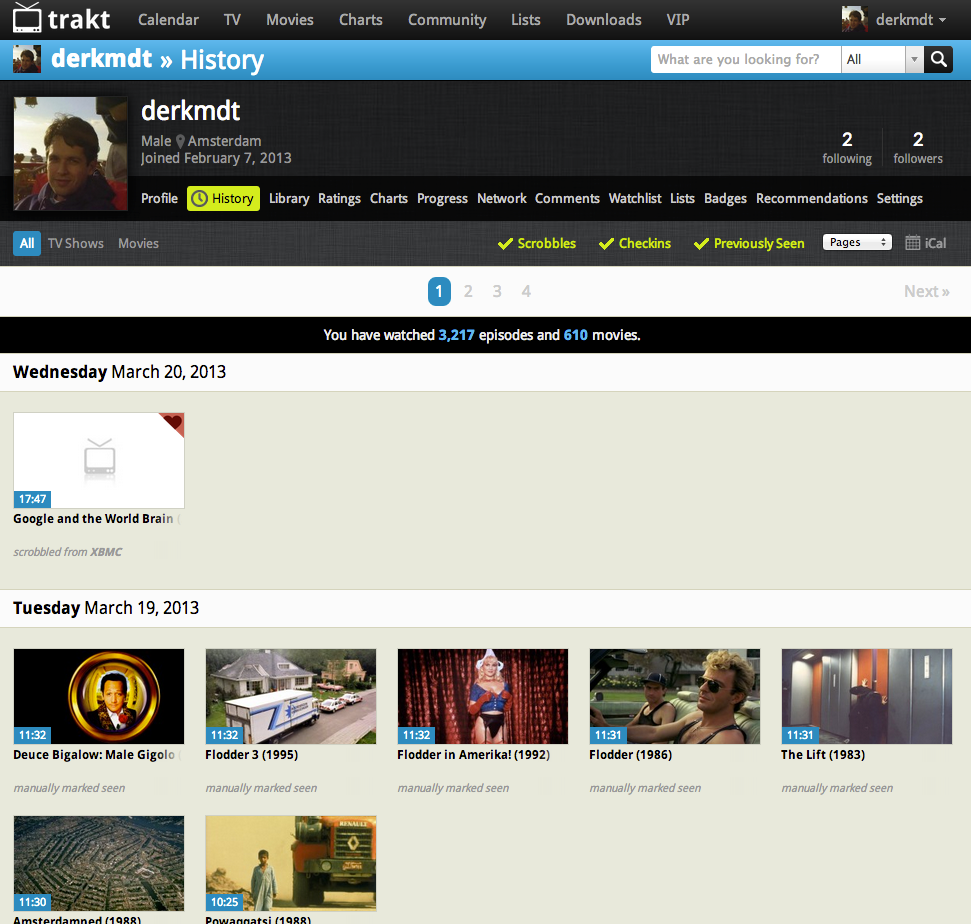Viewport: 971px width, 924px height.
Task: Switch to the Recommendations tab
Action: tap(812, 198)
